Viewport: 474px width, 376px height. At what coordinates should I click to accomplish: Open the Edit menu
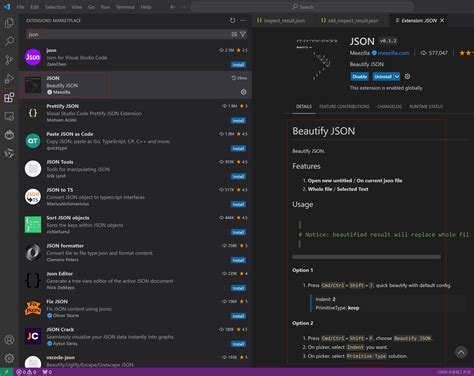coord(34,7)
